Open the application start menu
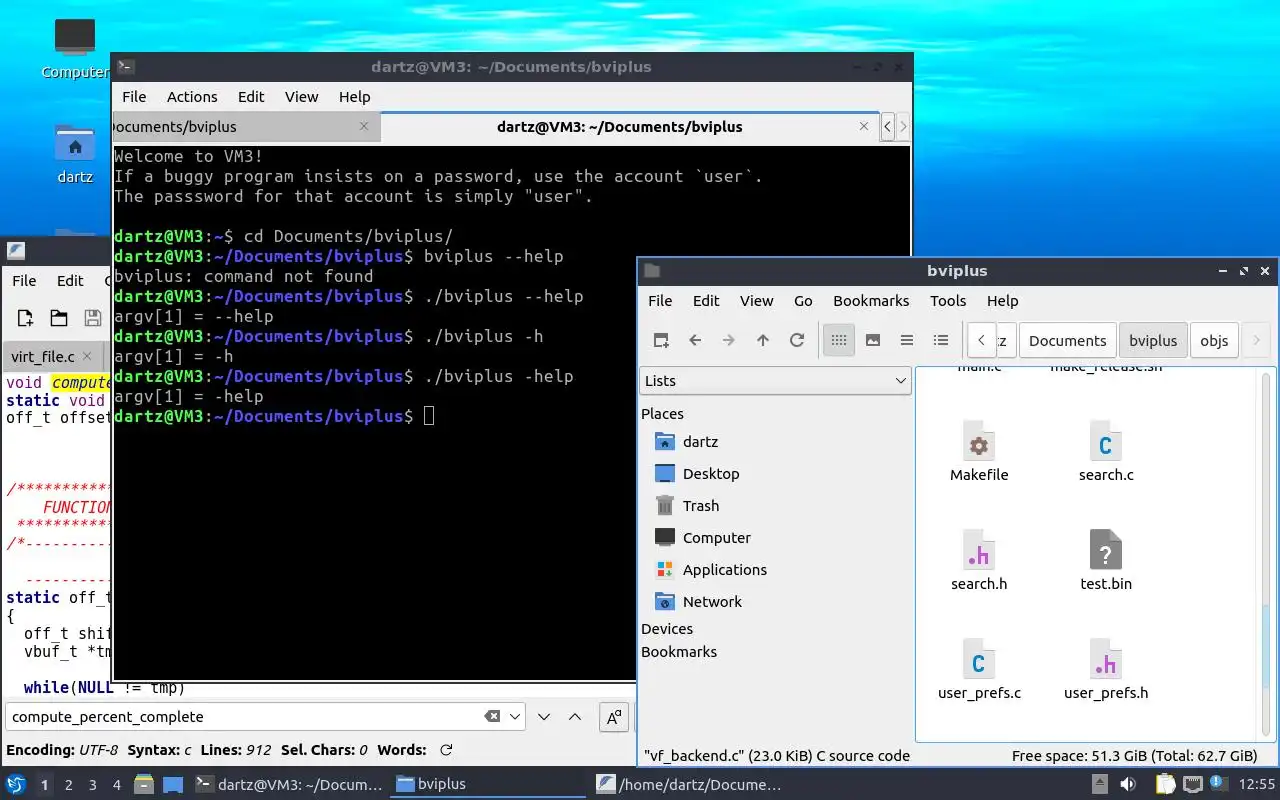Viewport: 1280px width, 800px height. 16,784
